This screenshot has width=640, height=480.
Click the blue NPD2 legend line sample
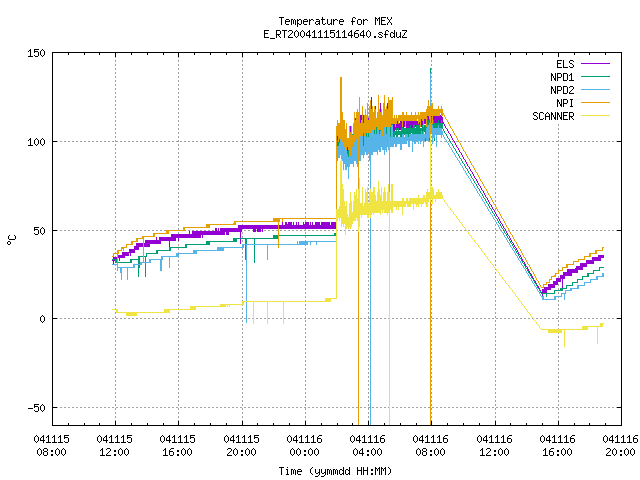[596, 89]
